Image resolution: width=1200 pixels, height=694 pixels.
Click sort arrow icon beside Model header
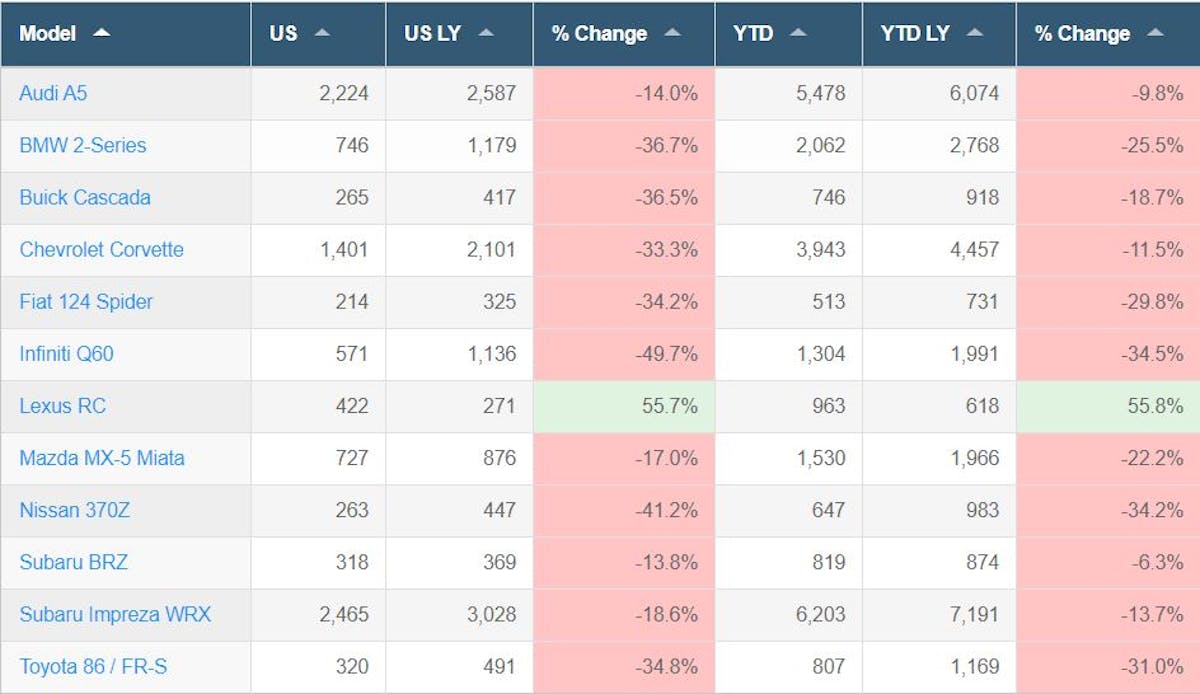(x=101, y=33)
